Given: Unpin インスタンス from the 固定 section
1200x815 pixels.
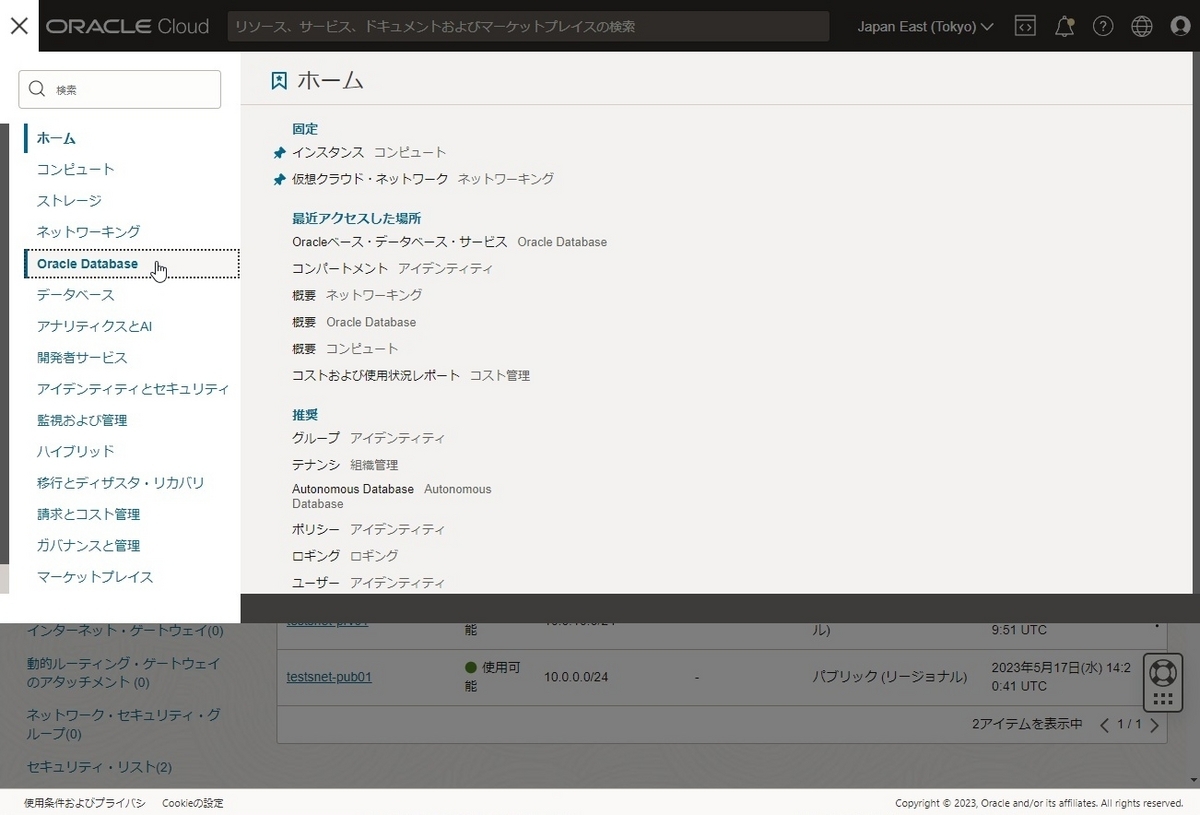Looking at the screenshot, I should click(279, 152).
